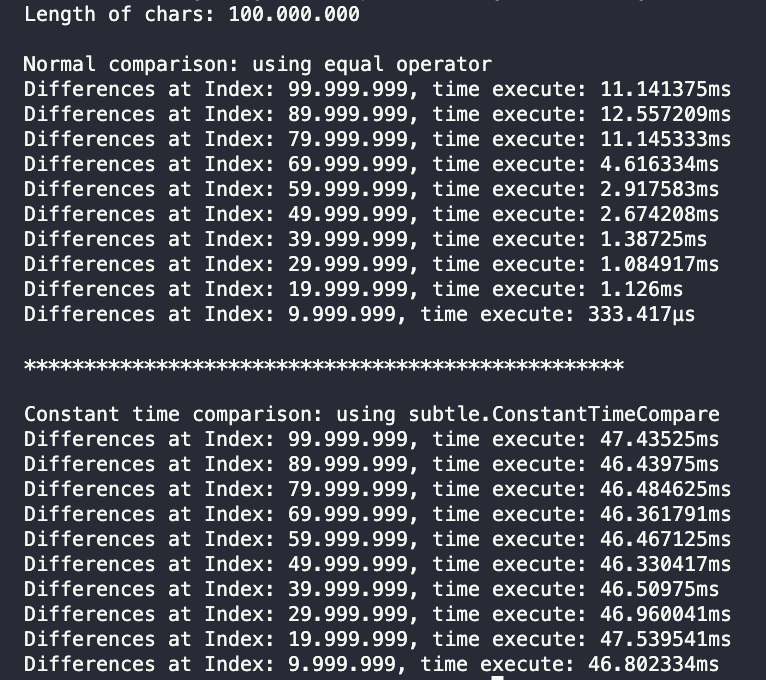The width and height of the screenshot is (766, 680).
Task: Click the 333.417µs execution time value
Action: click(x=641, y=314)
